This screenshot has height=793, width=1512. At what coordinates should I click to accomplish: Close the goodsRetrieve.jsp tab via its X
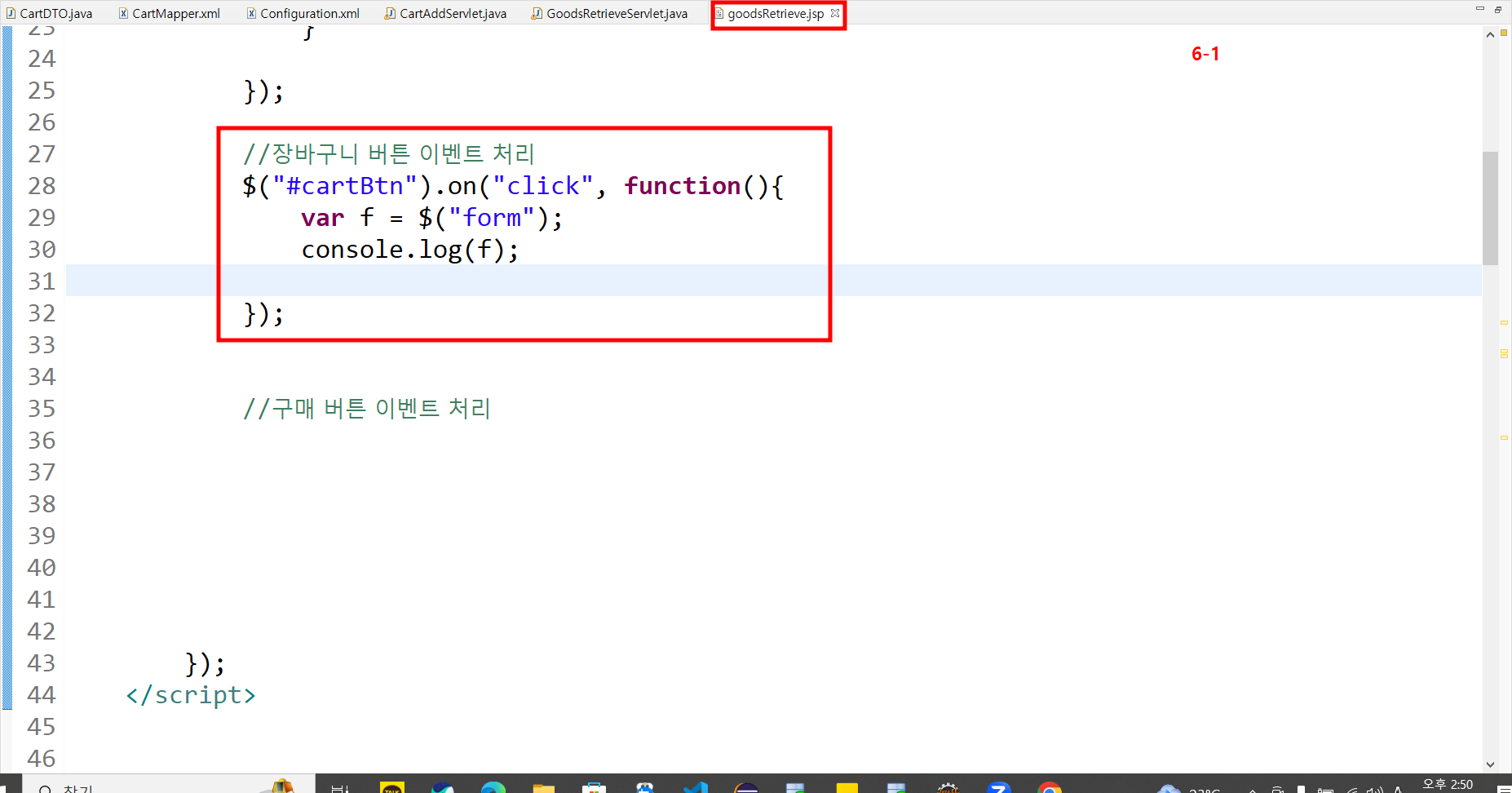tap(835, 13)
